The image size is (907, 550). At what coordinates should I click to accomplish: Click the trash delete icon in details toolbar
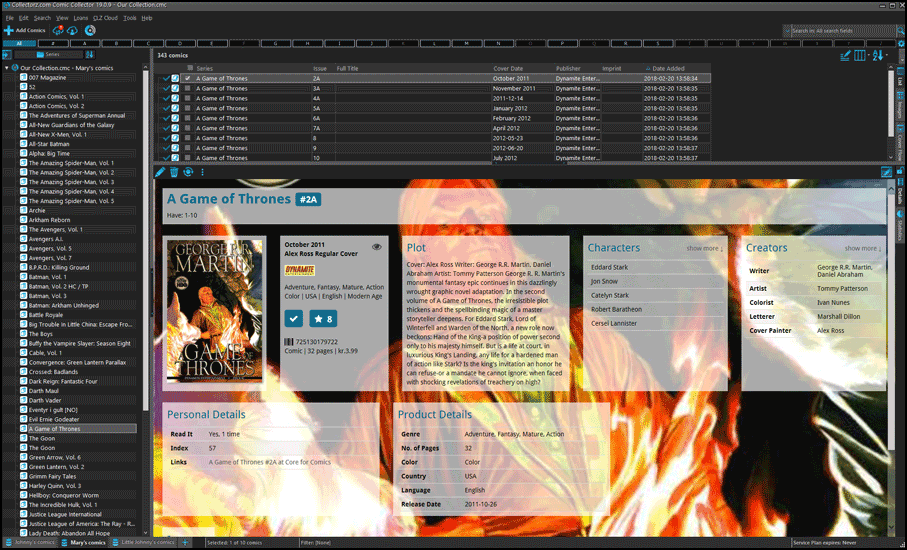click(174, 172)
